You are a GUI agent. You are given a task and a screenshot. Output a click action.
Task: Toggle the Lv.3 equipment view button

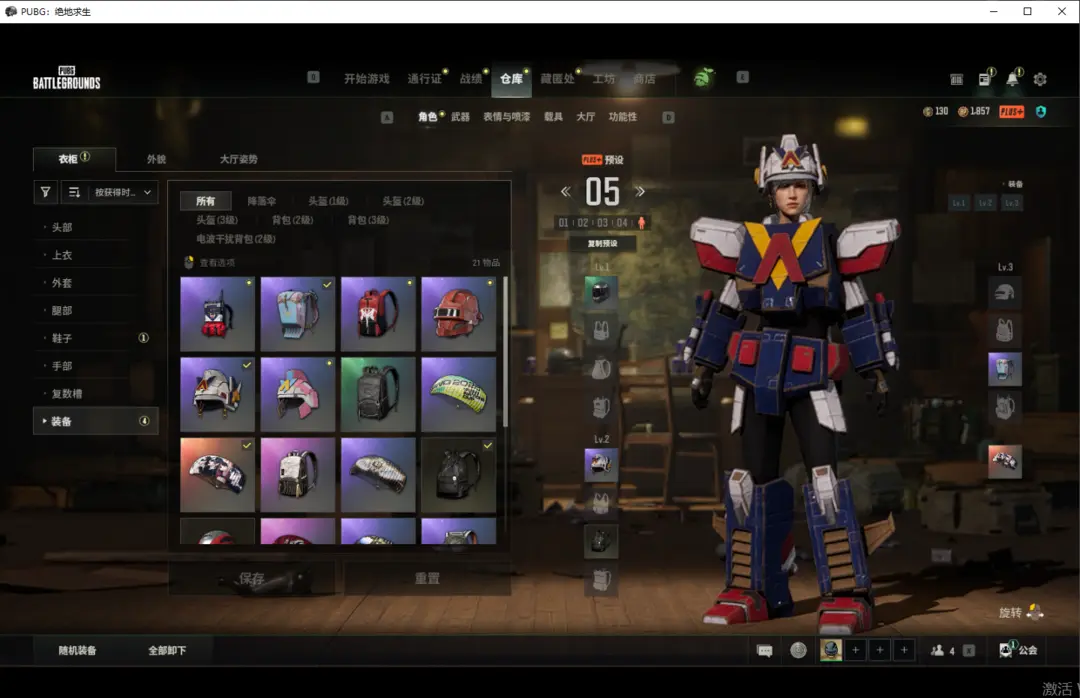[1011, 203]
